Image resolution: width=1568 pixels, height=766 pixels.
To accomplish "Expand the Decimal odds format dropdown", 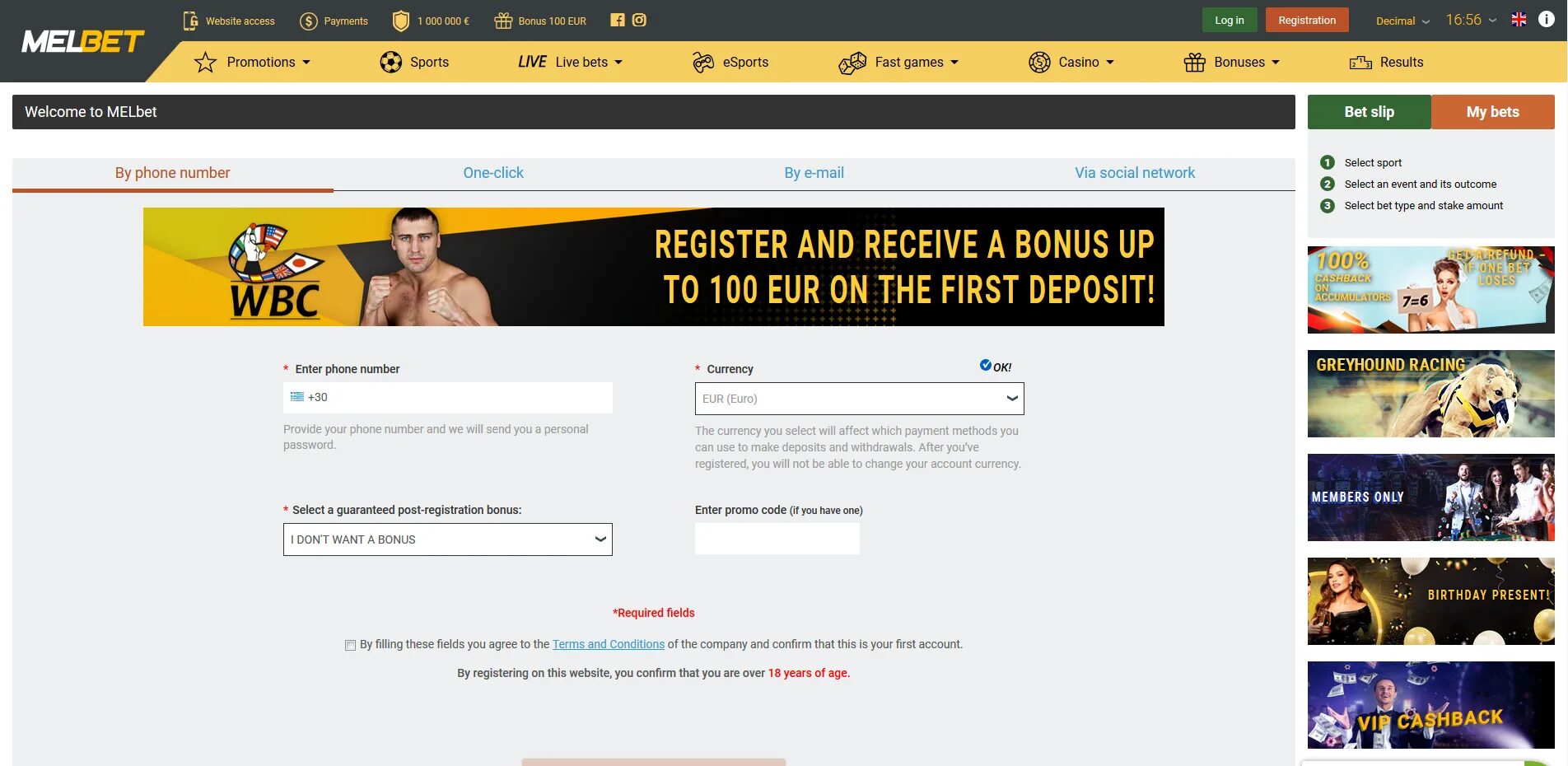I will click(1402, 21).
